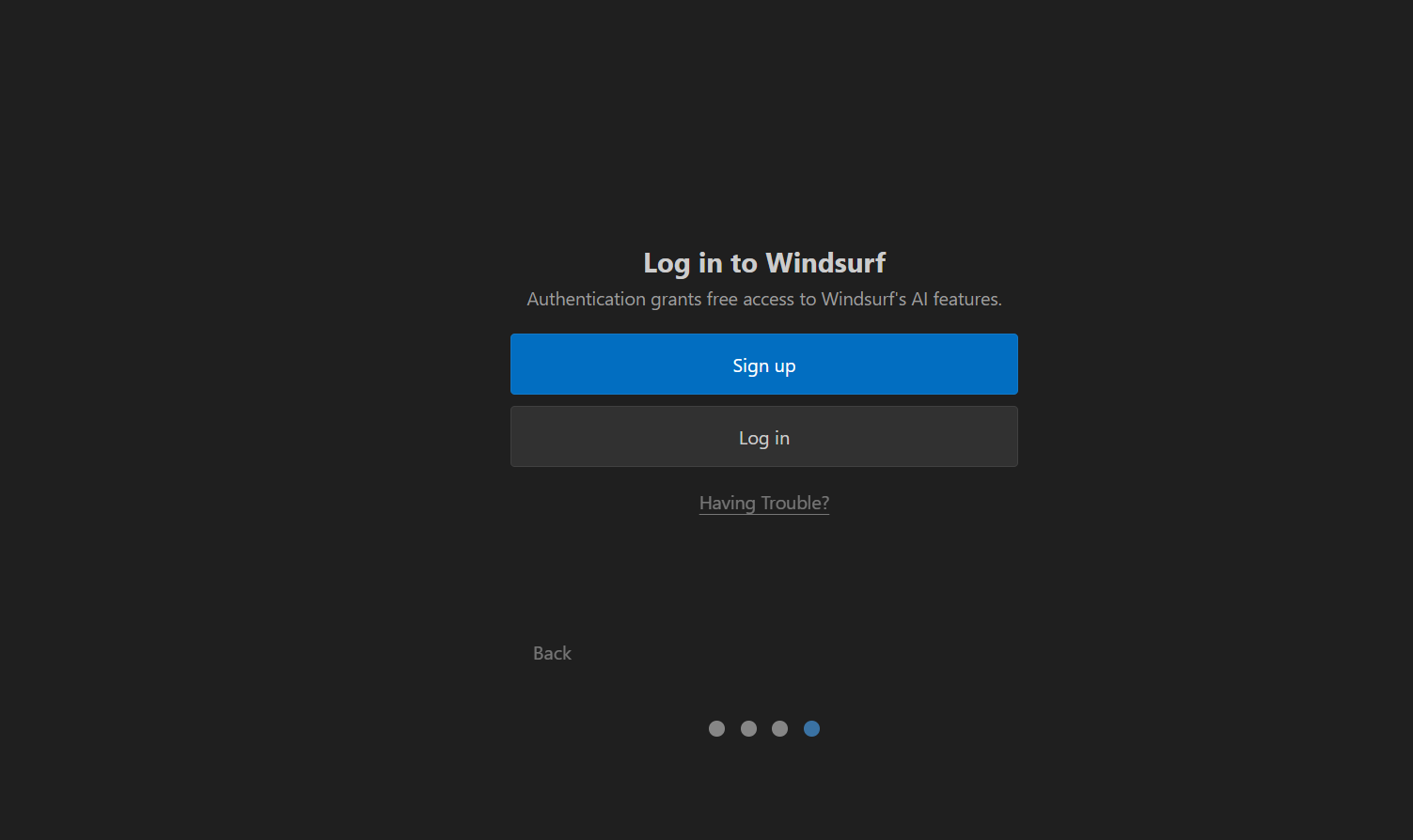Go back using the Back button
This screenshot has height=840, width=1413.
(552, 653)
